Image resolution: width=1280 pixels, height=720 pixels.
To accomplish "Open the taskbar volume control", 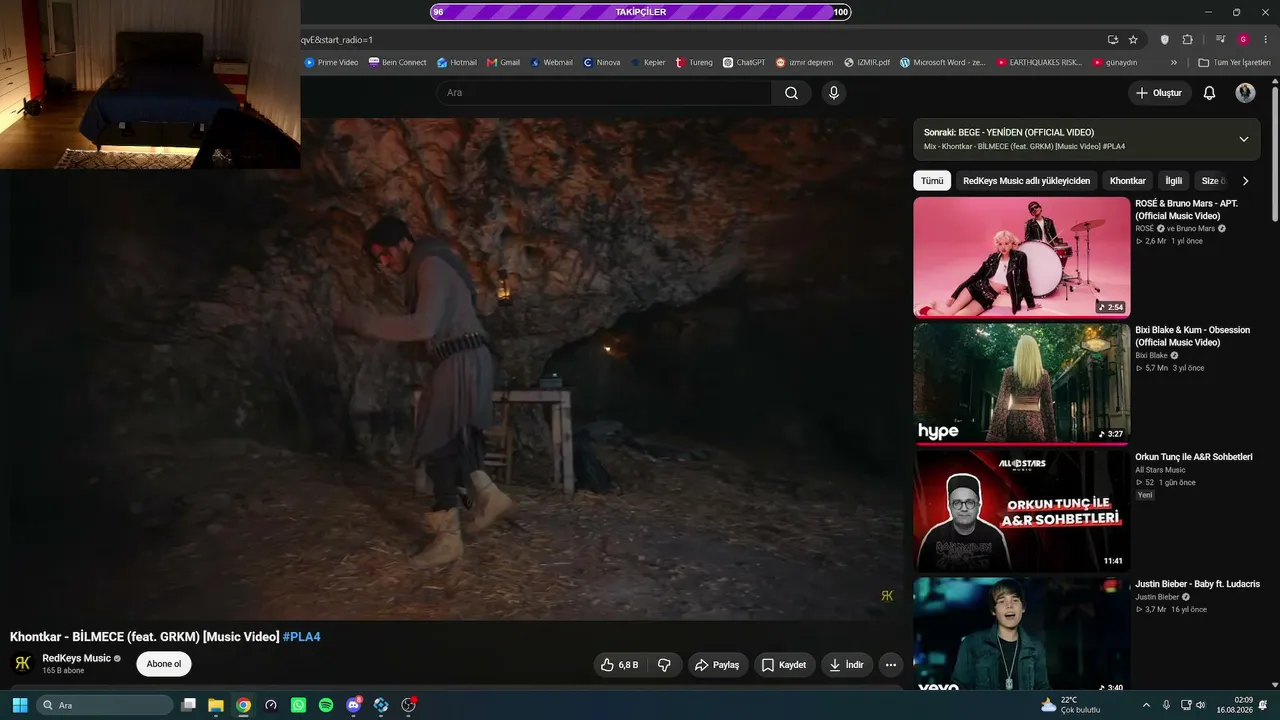I will coord(1200,705).
